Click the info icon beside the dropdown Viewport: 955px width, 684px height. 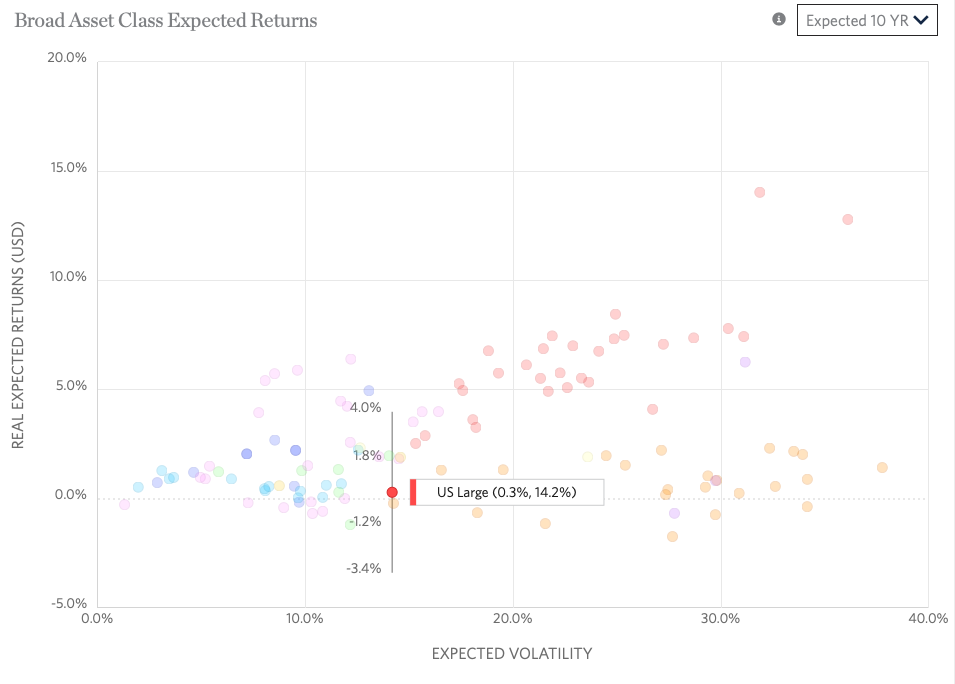click(779, 20)
